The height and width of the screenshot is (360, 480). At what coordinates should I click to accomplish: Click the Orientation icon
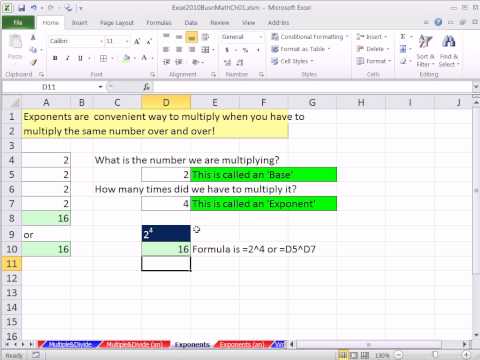click(x=196, y=62)
